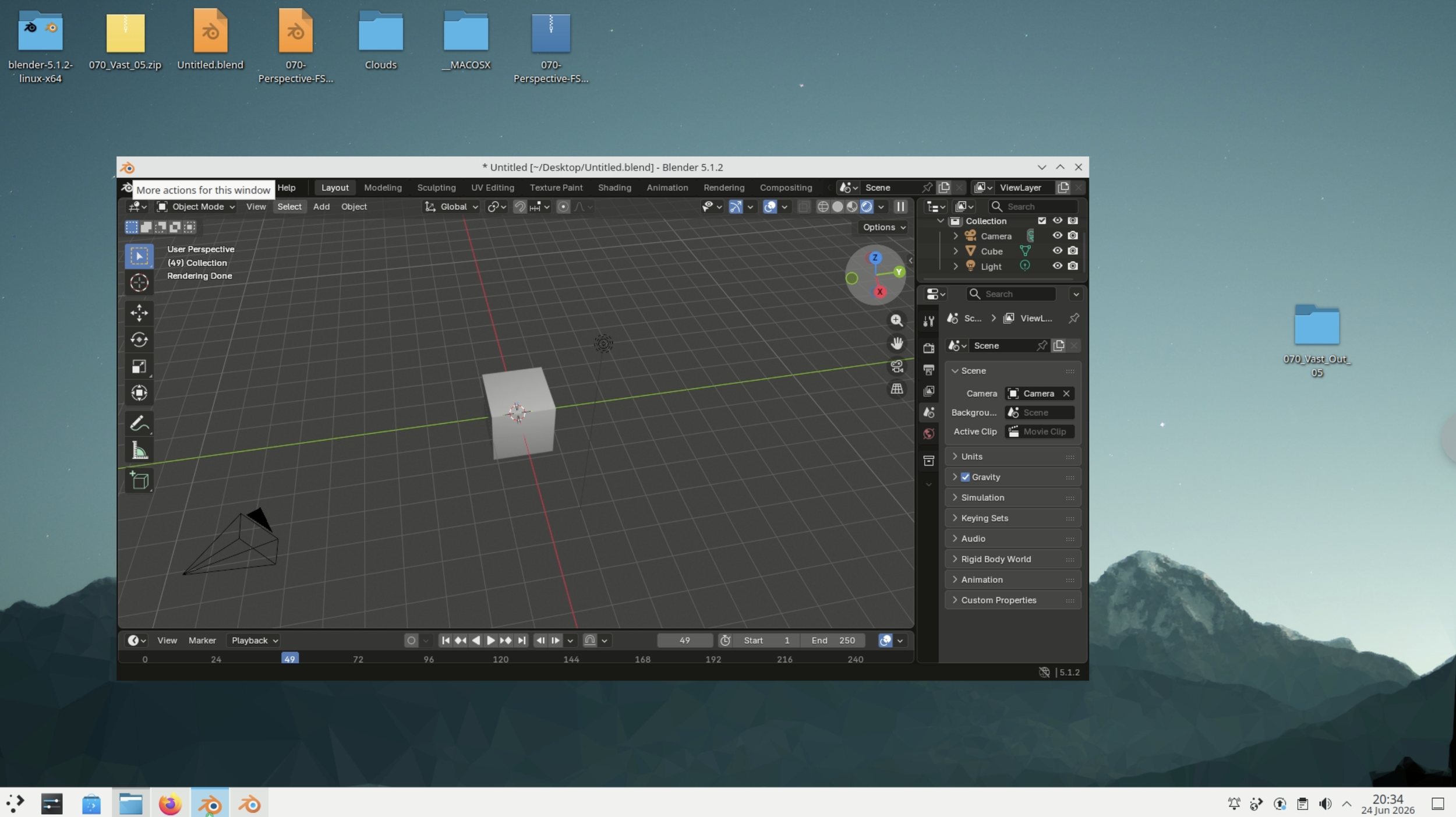Select the Move tool in toolbar
This screenshot has width=1456, height=817.
pos(139,313)
